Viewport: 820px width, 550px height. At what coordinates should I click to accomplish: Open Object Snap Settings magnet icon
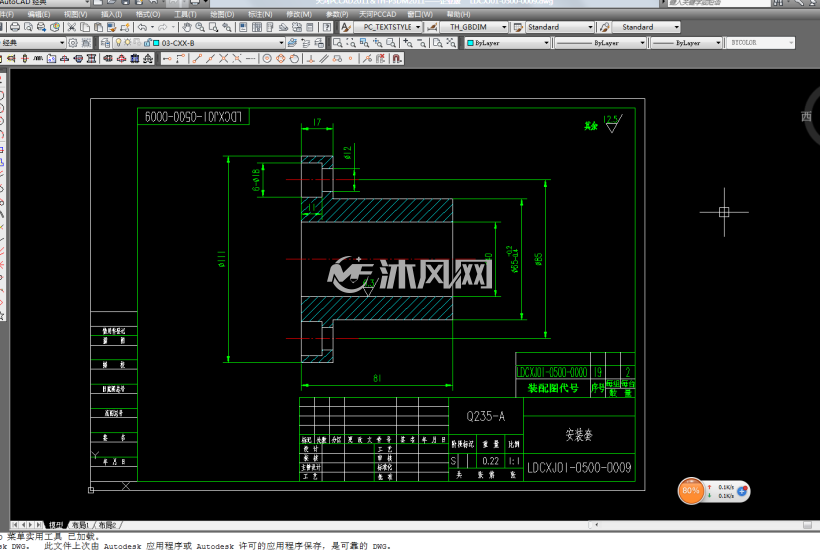(x=397, y=59)
